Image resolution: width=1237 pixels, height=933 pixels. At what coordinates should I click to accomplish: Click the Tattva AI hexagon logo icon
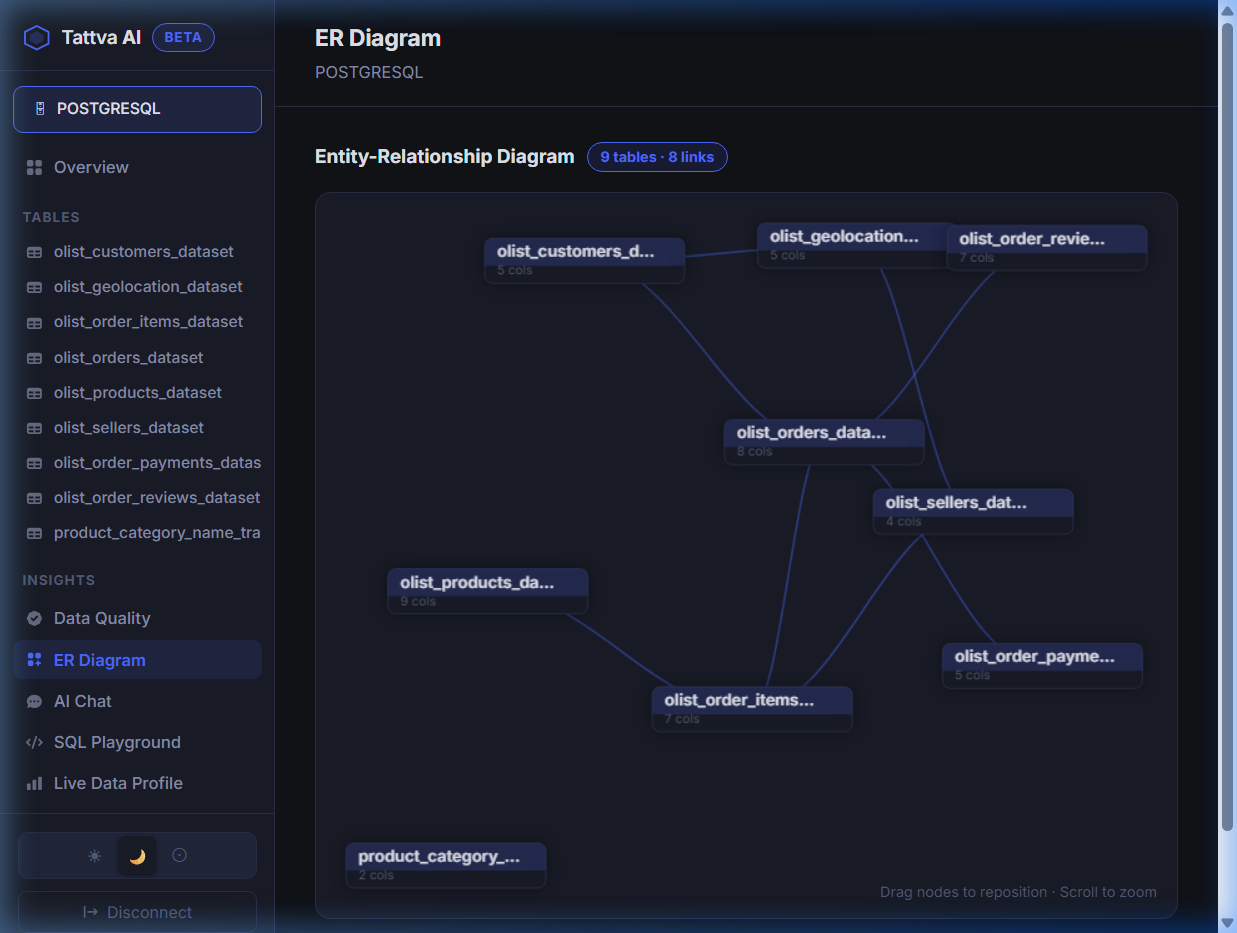click(x=36, y=37)
